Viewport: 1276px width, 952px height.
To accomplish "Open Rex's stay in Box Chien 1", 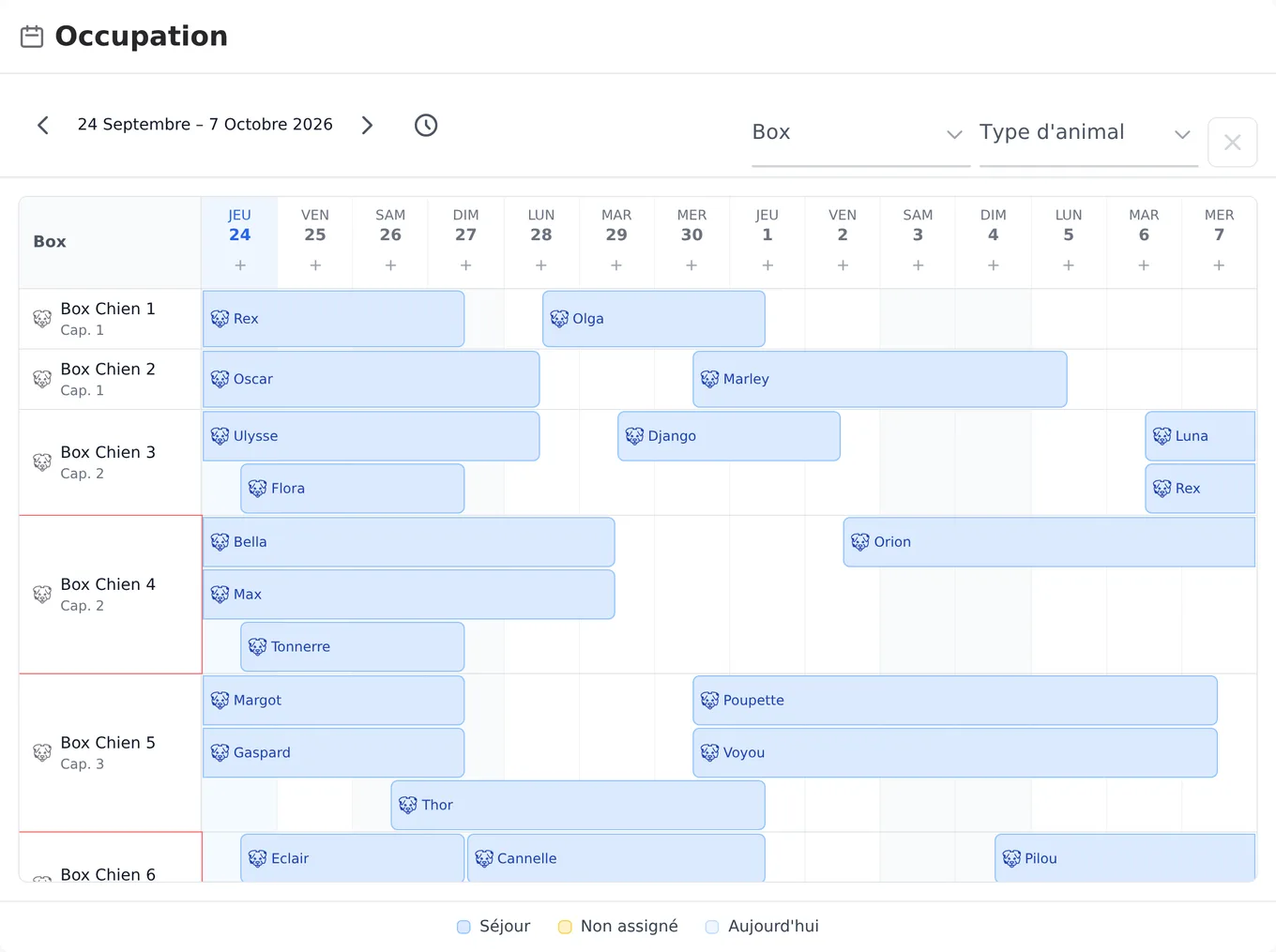I will click(333, 319).
